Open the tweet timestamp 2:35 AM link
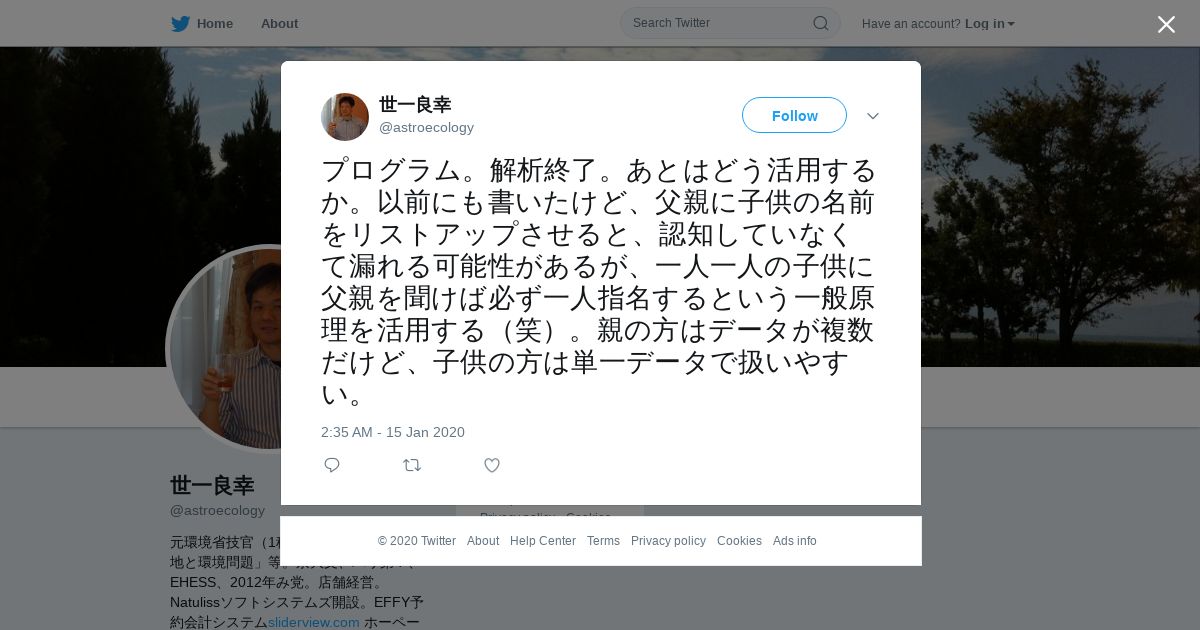This screenshot has width=1200, height=630. 393,432
